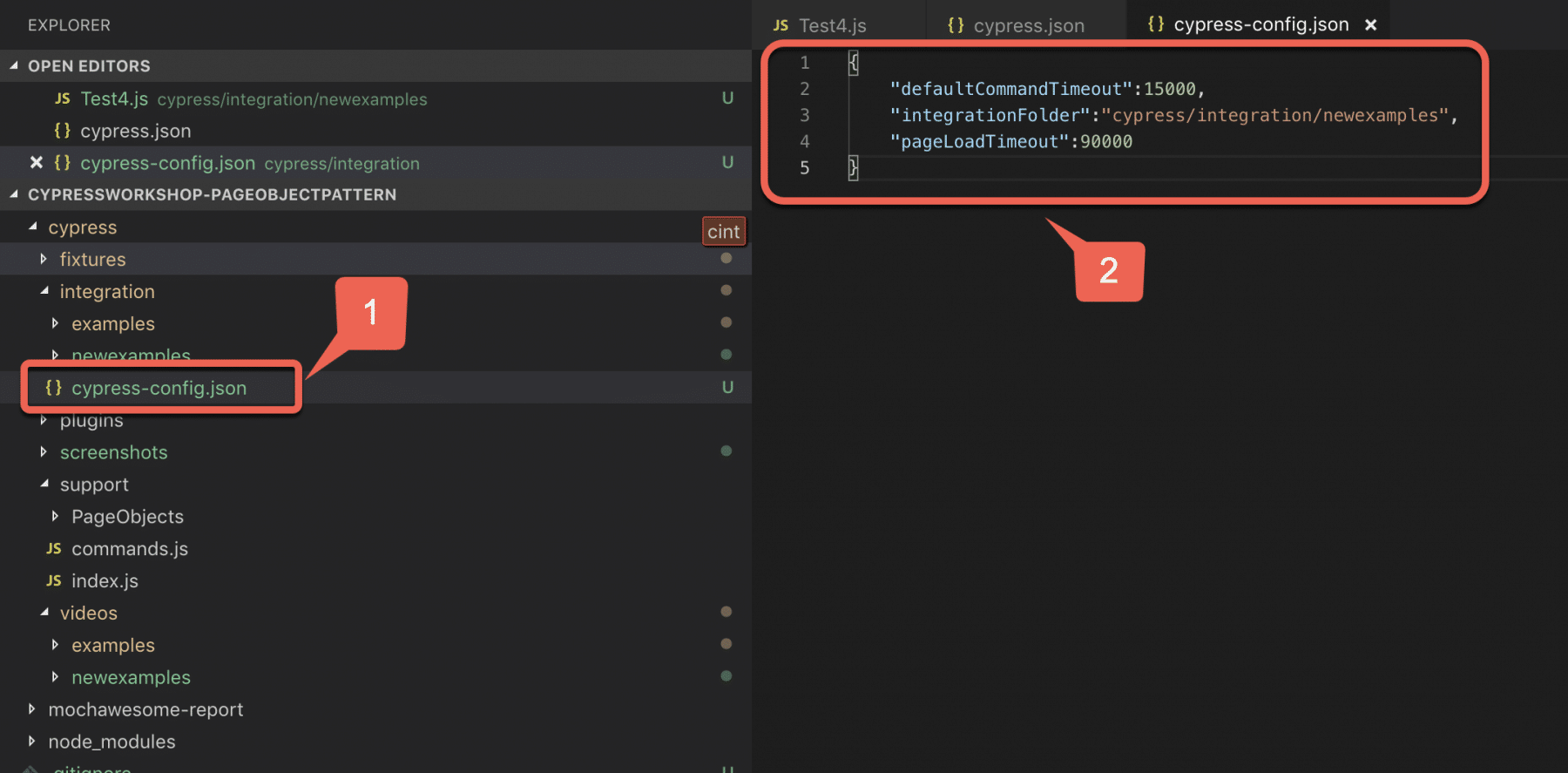
Task: Click the status dot beside the videos folder
Action: tap(727, 612)
